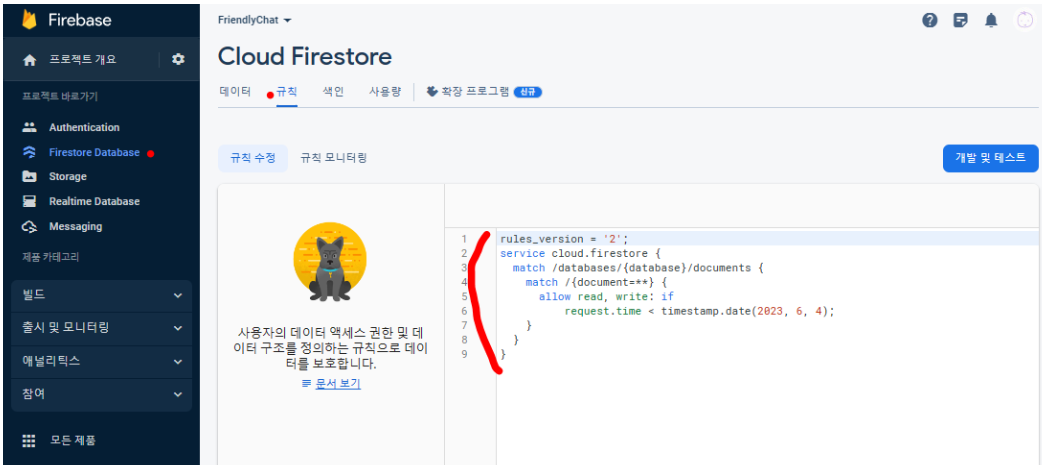Click the 신규 badge on extensions tab
1042x468 pixels.
(528, 92)
